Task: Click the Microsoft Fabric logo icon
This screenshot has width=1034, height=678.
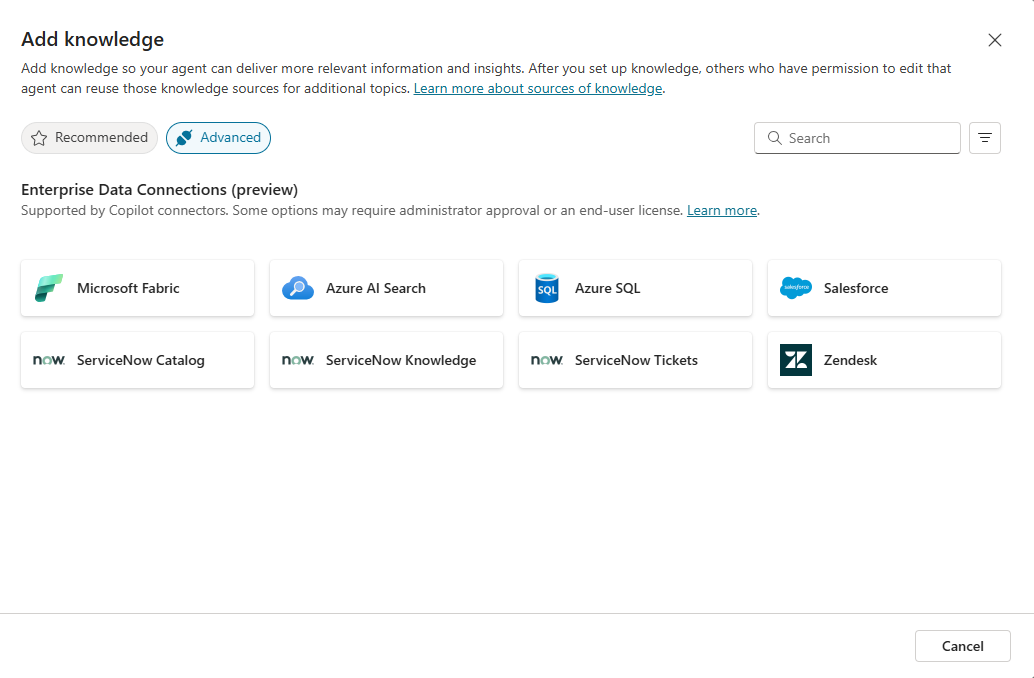Action: click(49, 288)
